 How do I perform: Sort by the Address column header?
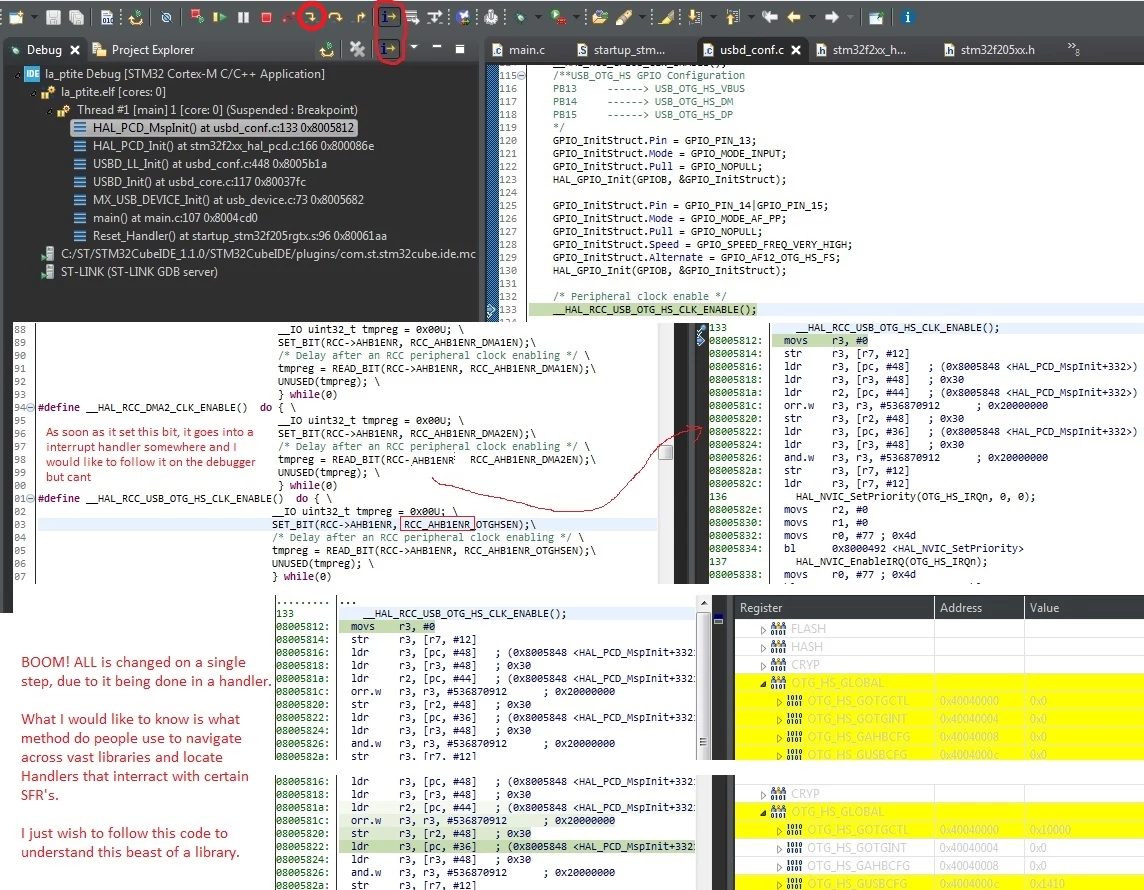coord(979,608)
